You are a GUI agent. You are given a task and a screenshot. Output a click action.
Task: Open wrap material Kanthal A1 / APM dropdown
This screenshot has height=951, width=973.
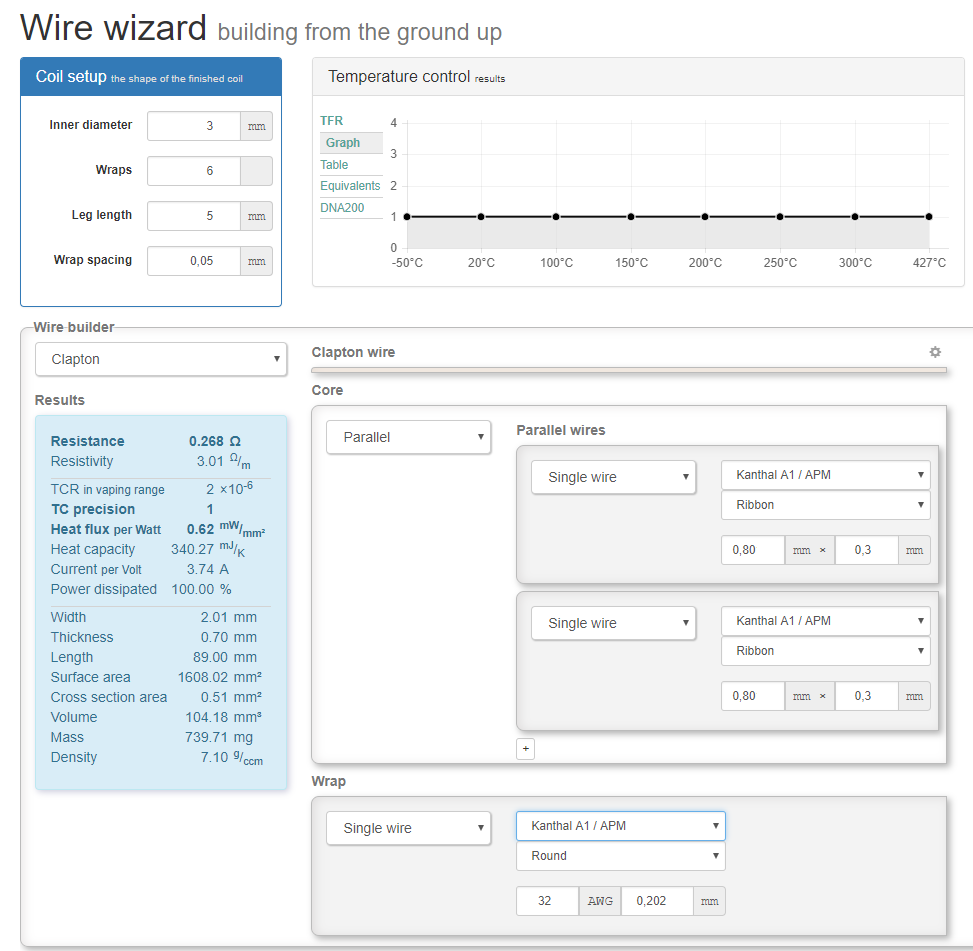(620, 826)
